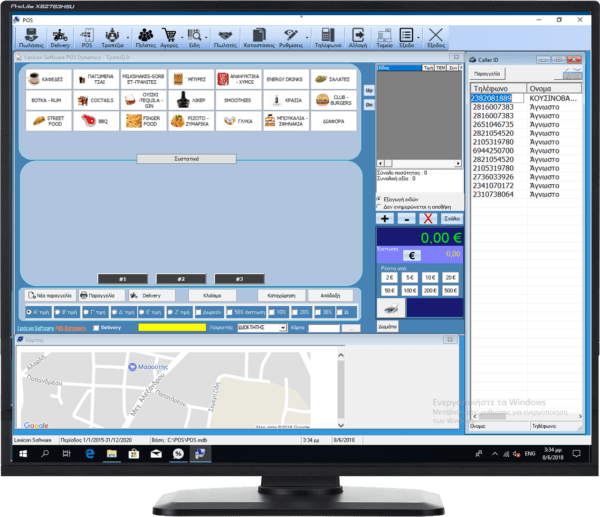Image resolution: width=600 pixels, height=517 pixels.
Task: Click the red X remove item button
Action: point(428,218)
